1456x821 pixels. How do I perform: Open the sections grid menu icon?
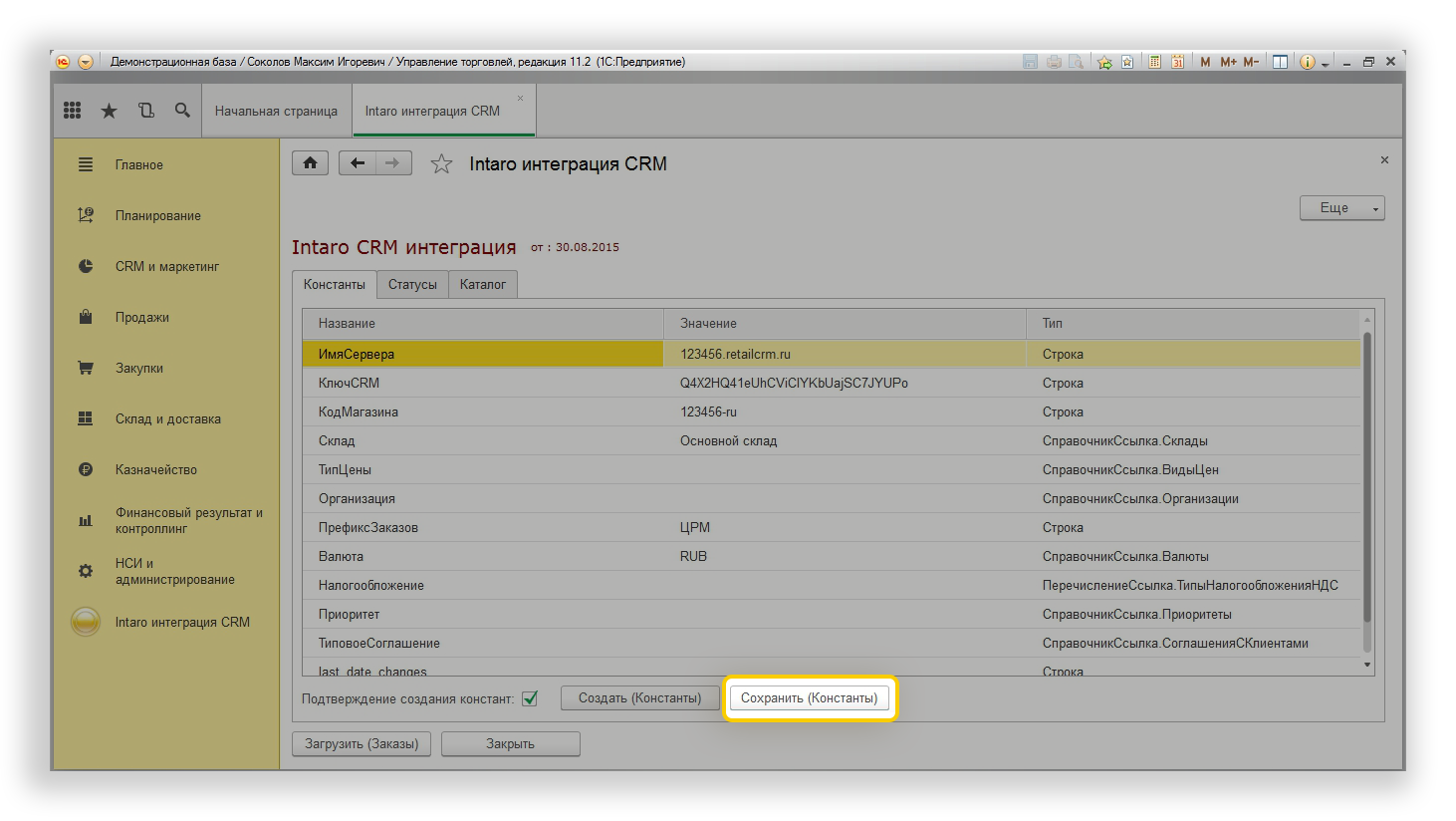[73, 111]
